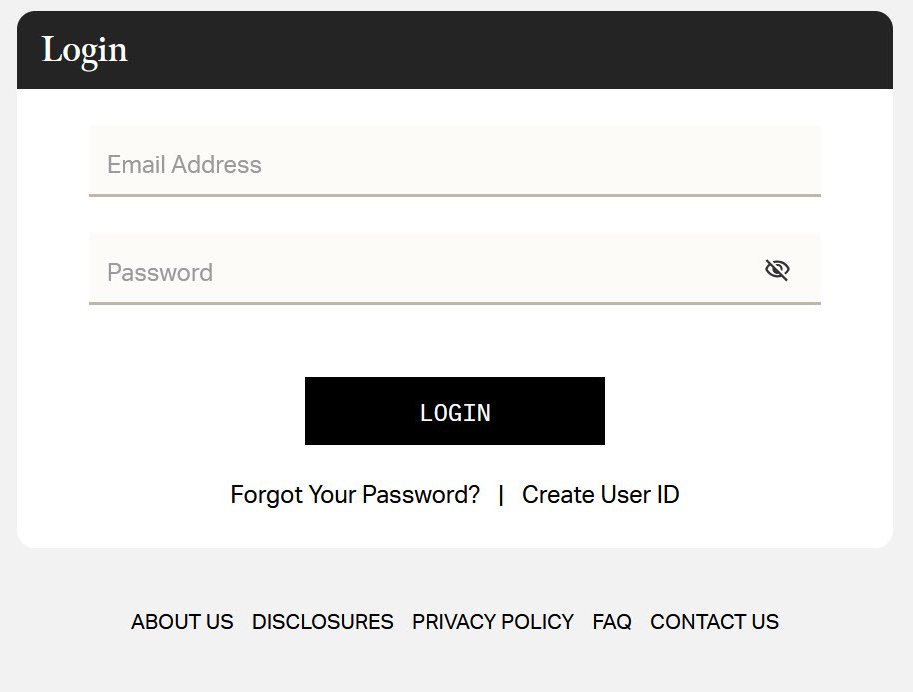Open the Forgot Your Password link
The image size is (913, 692).
(355, 495)
